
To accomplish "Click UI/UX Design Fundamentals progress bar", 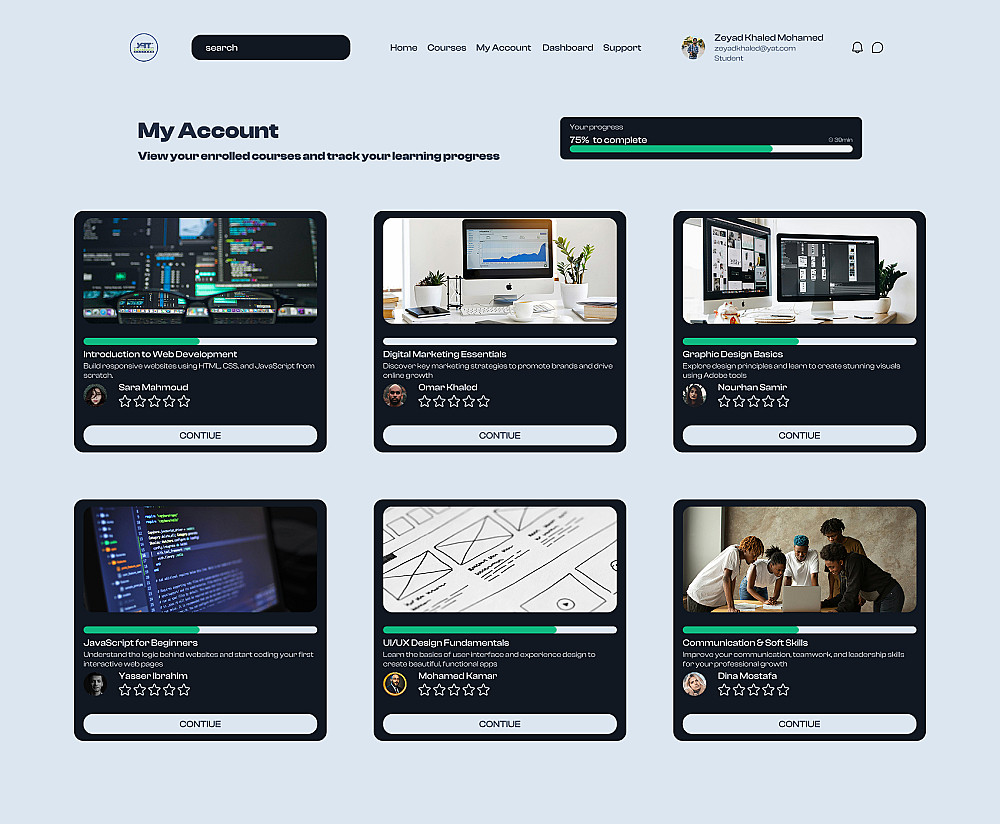I will point(499,629).
